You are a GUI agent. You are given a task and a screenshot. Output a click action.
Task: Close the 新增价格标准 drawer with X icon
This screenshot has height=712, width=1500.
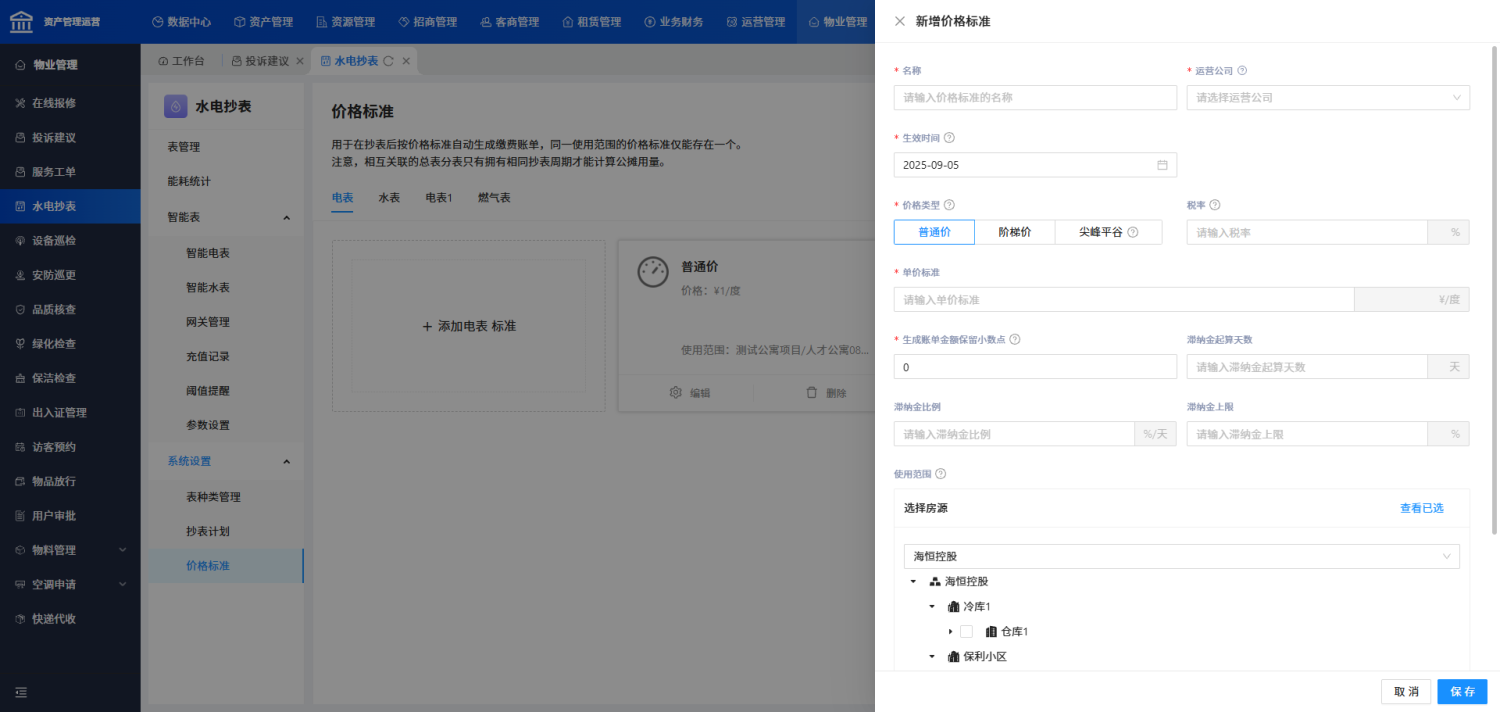[x=900, y=21]
